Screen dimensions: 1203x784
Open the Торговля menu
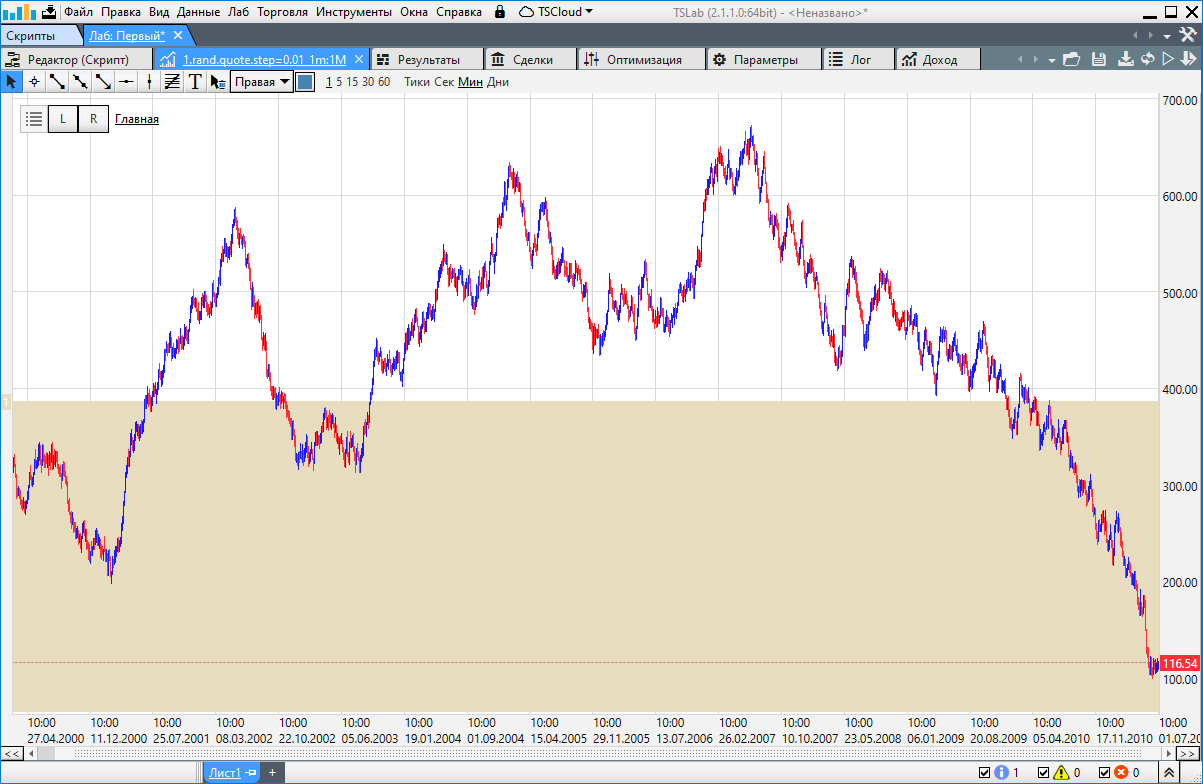click(282, 12)
